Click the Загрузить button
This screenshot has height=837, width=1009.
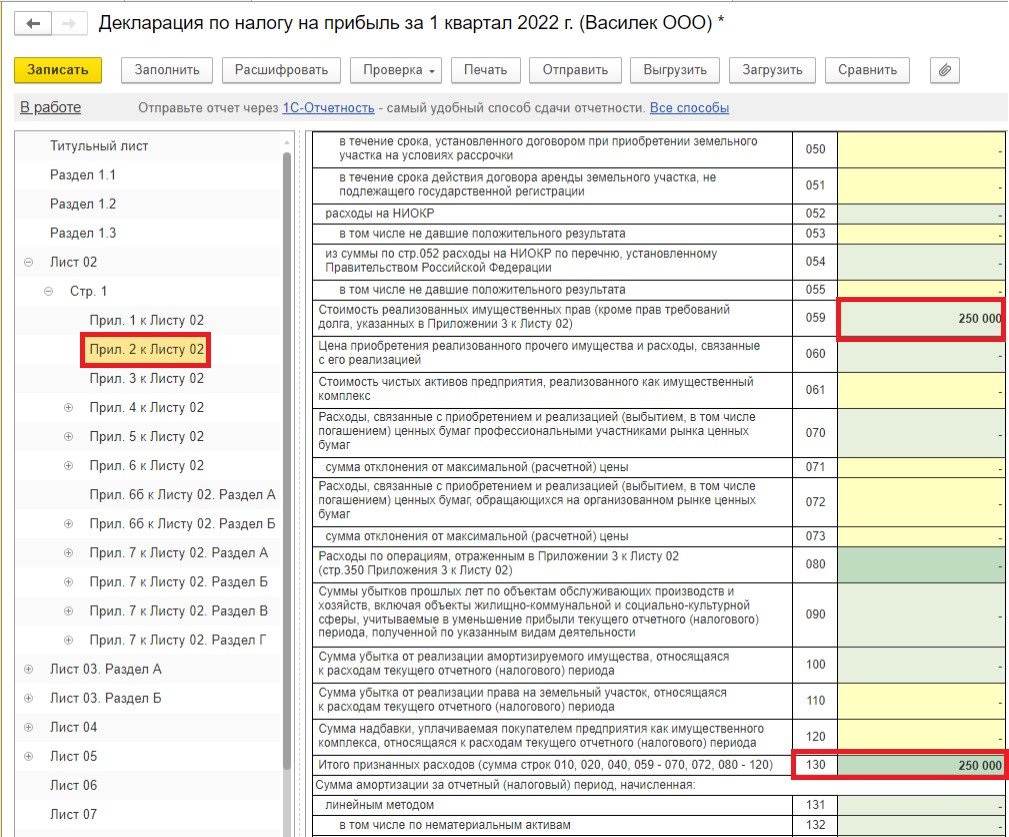[x=772, y=70]
